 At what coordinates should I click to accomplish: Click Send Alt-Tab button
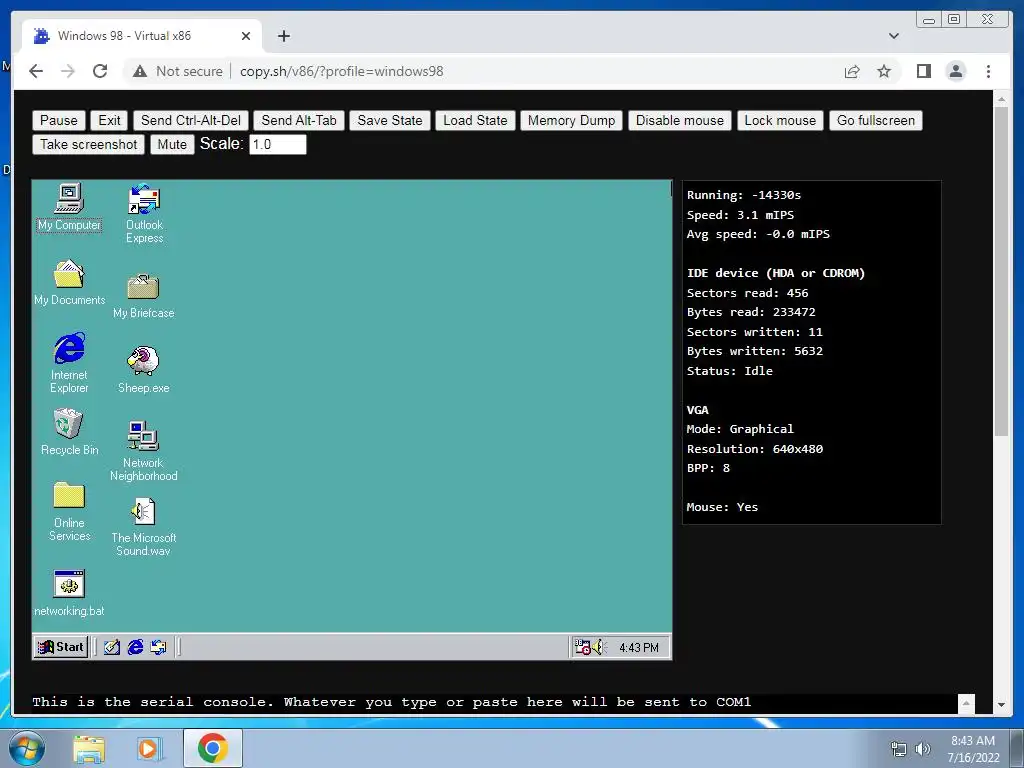click(298, 120)
